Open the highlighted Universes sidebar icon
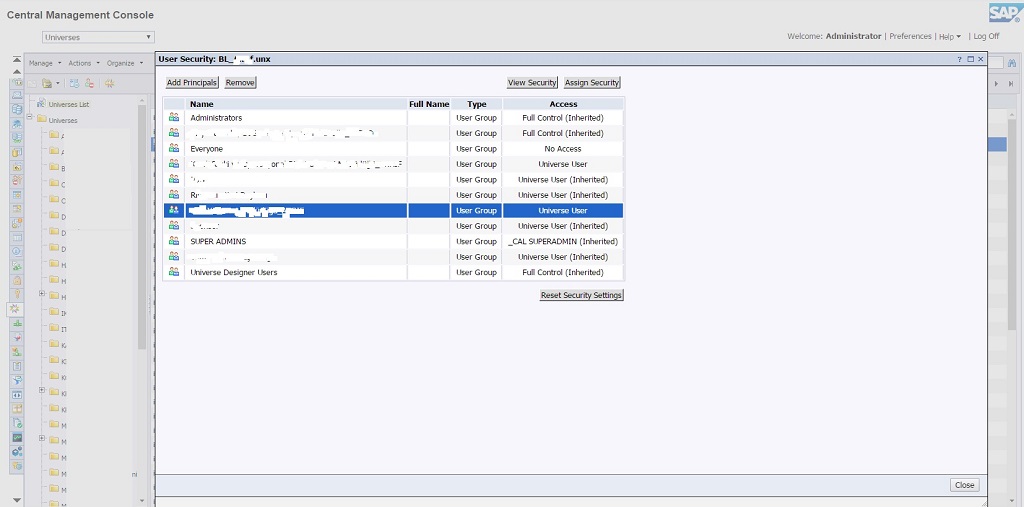This screenshot has height=507, width=1024. click(16, 309)
